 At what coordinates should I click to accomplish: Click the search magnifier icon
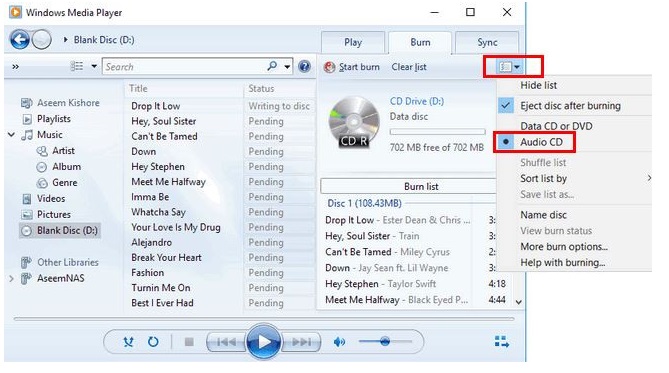[x=272, y=66]
